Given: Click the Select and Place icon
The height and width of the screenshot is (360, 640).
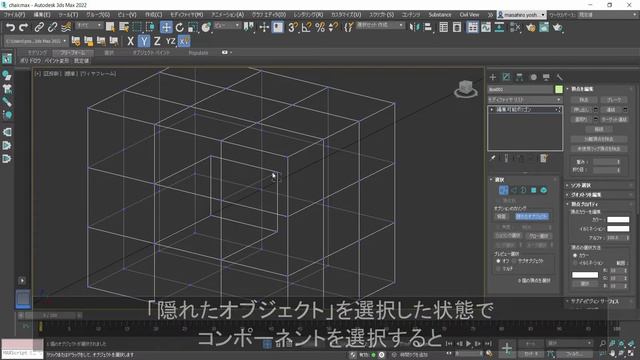Looking at the screenshot, I should 206,27.
